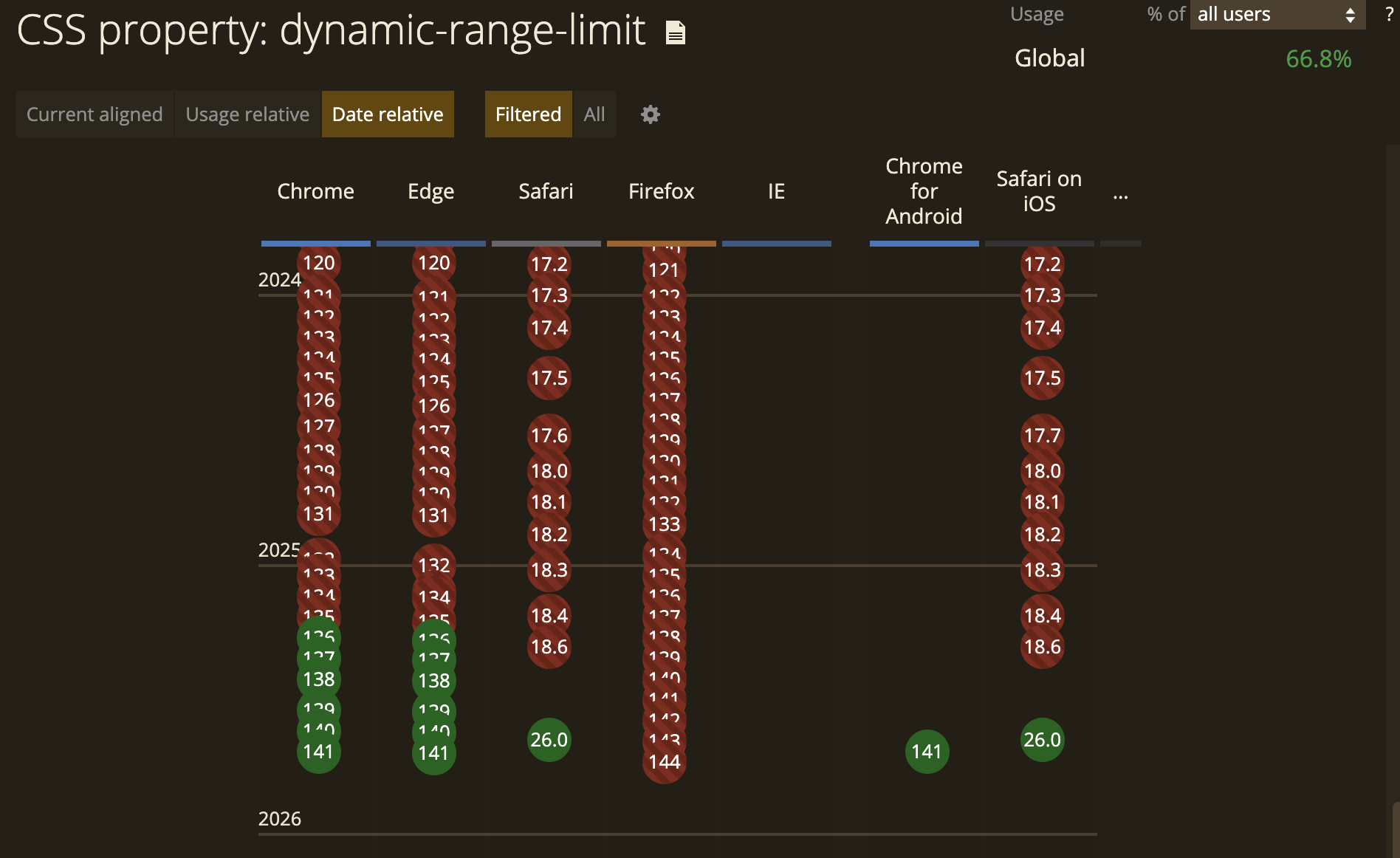Open the spec document icon beside title

click(675, 32)
